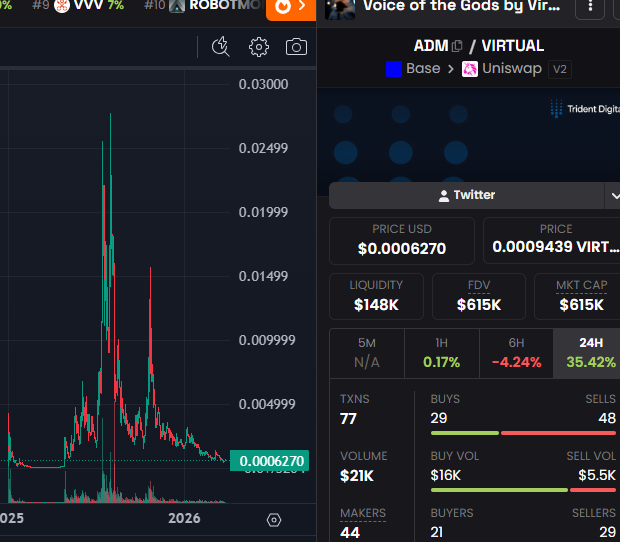The width and height of the screenshot is (620, 542).
Task: Open the Twitter link button
Action: (467, 195)
